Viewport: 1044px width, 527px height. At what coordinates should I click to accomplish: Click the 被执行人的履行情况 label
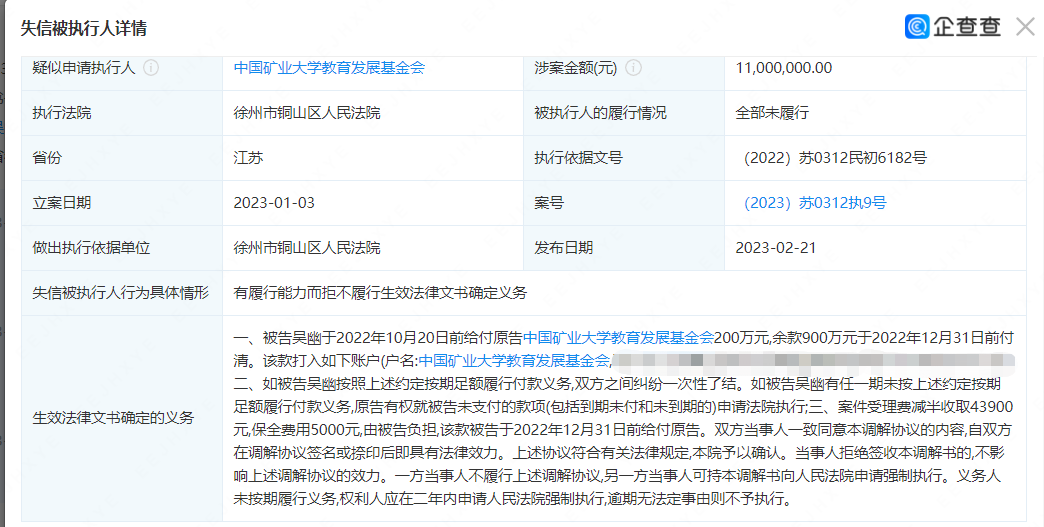[600, 113]
